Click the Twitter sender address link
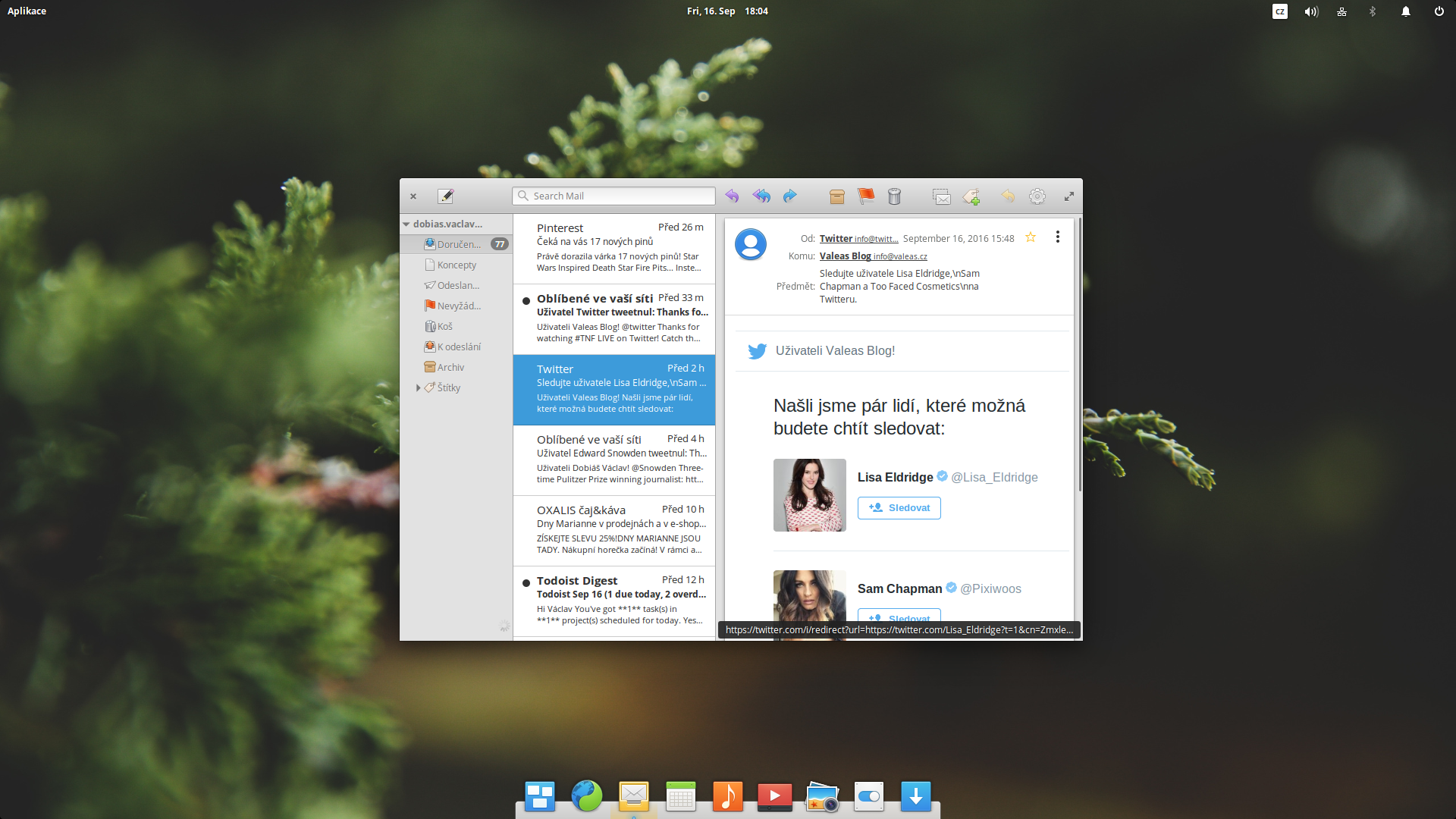 pos(858,238)
